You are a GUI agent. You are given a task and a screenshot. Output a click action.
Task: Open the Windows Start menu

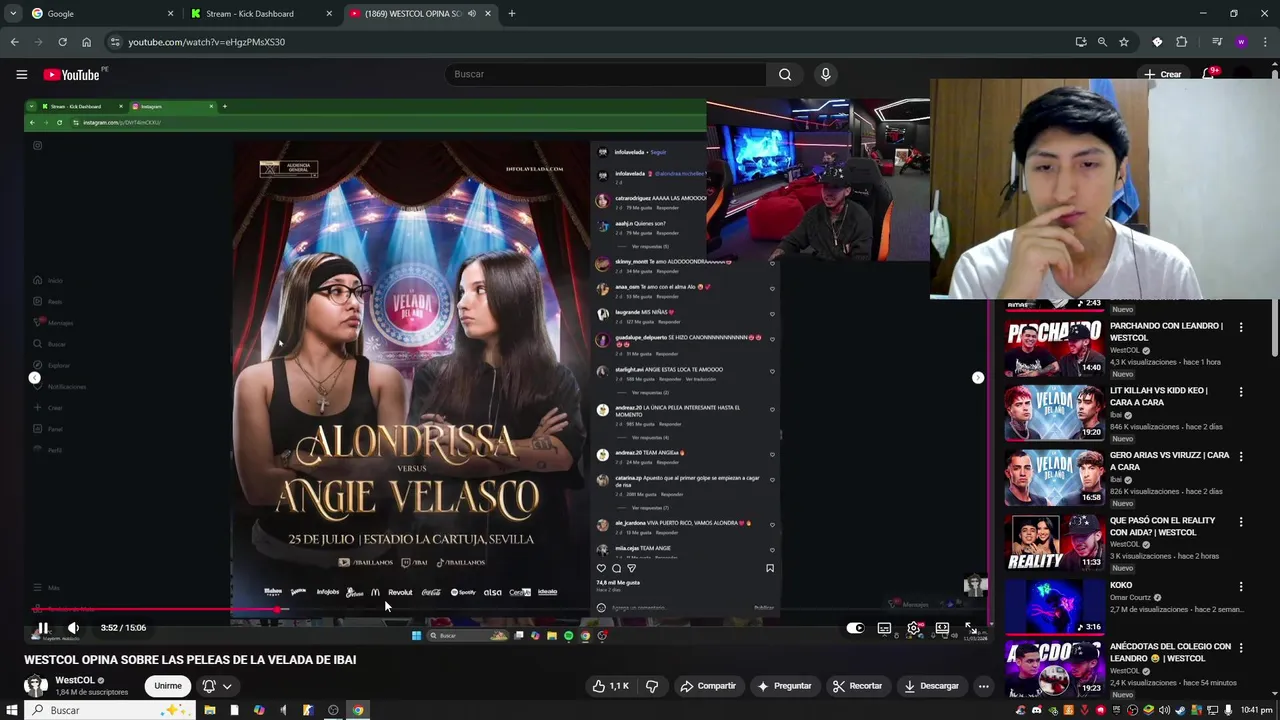[x=11, y=710]
